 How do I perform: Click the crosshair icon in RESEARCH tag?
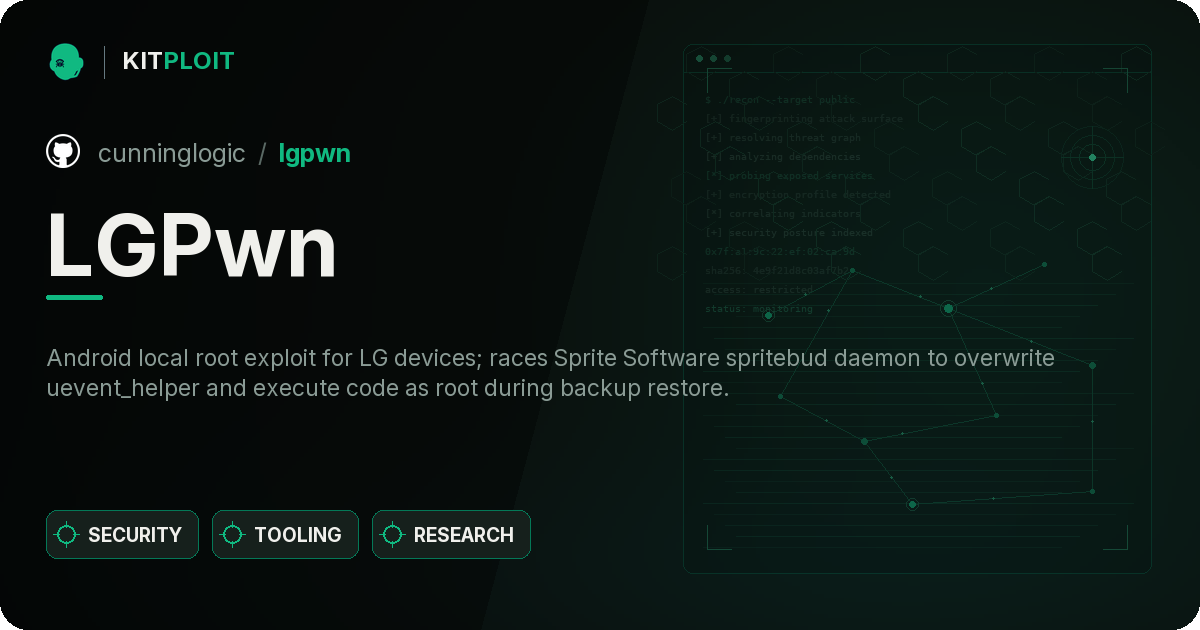pos(393,535)
